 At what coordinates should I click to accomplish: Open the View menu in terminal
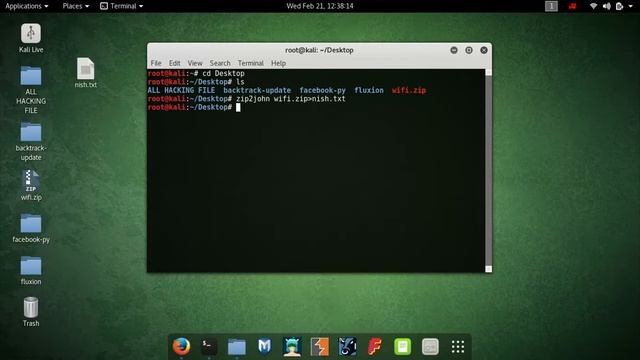[195, 63]
